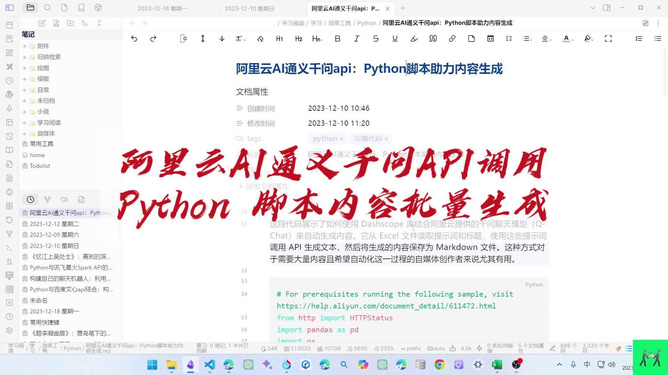Open the Todolist note
The image size is (668, 375).
(x=40, y=166)
